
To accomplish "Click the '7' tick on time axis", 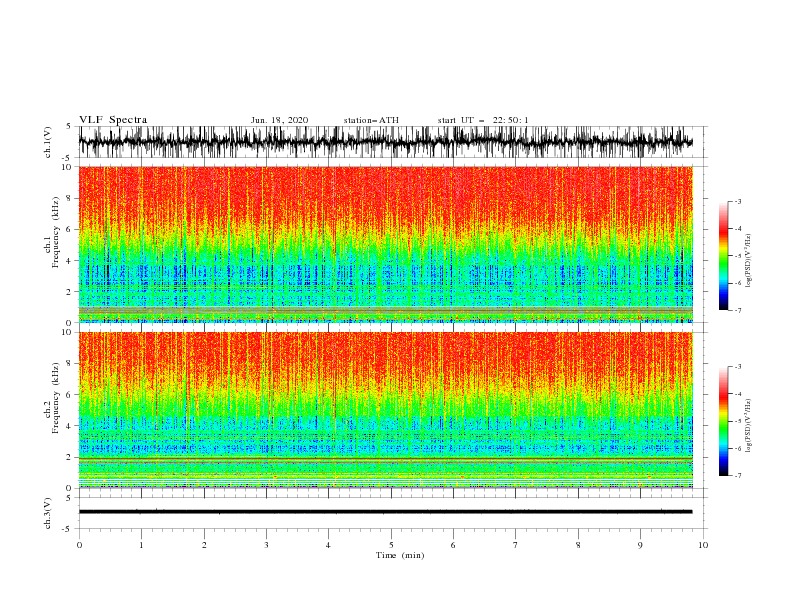I will (516, 545).
